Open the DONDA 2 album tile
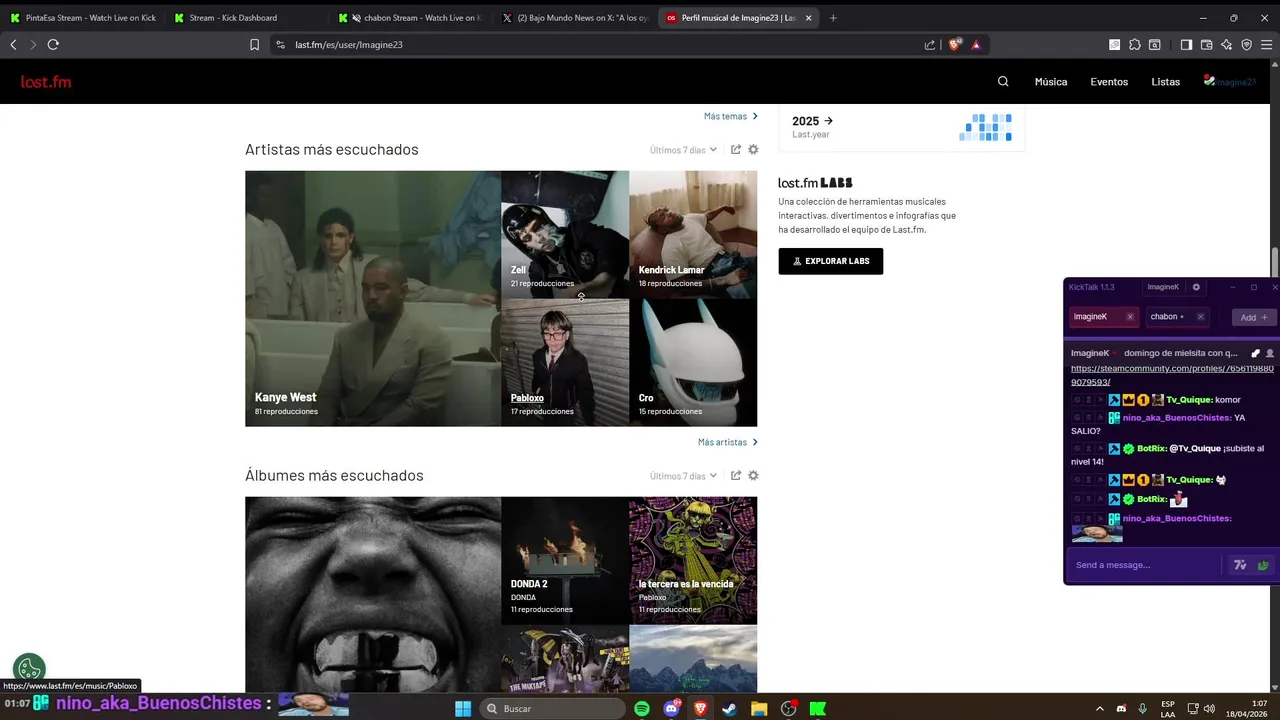The width and height of the screenshot is (1280, 720). (x=565, y=560)
